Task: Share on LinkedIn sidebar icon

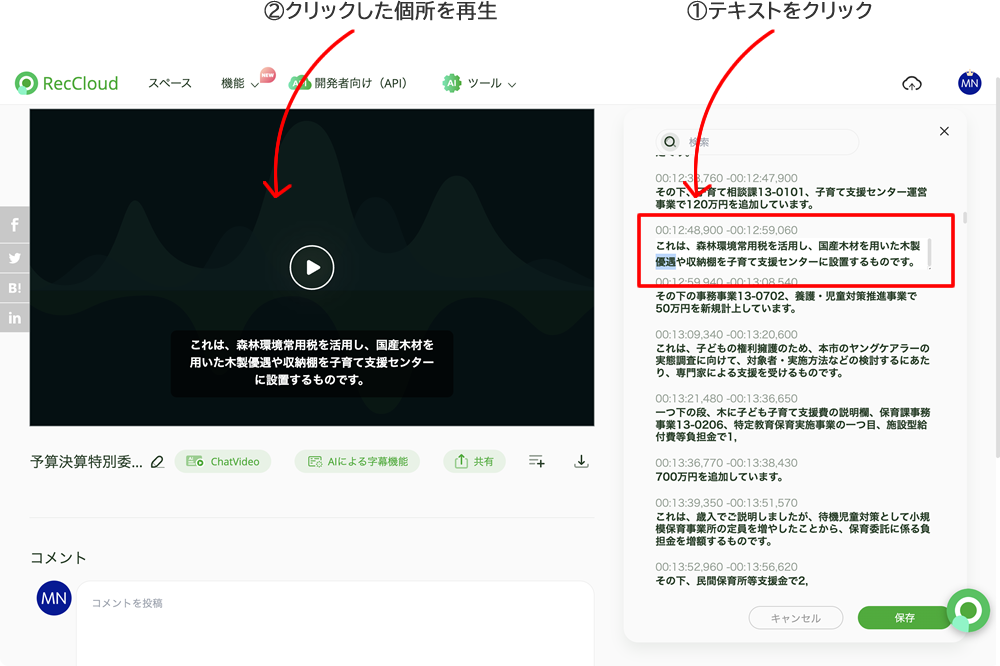Action: click(15, 318)
